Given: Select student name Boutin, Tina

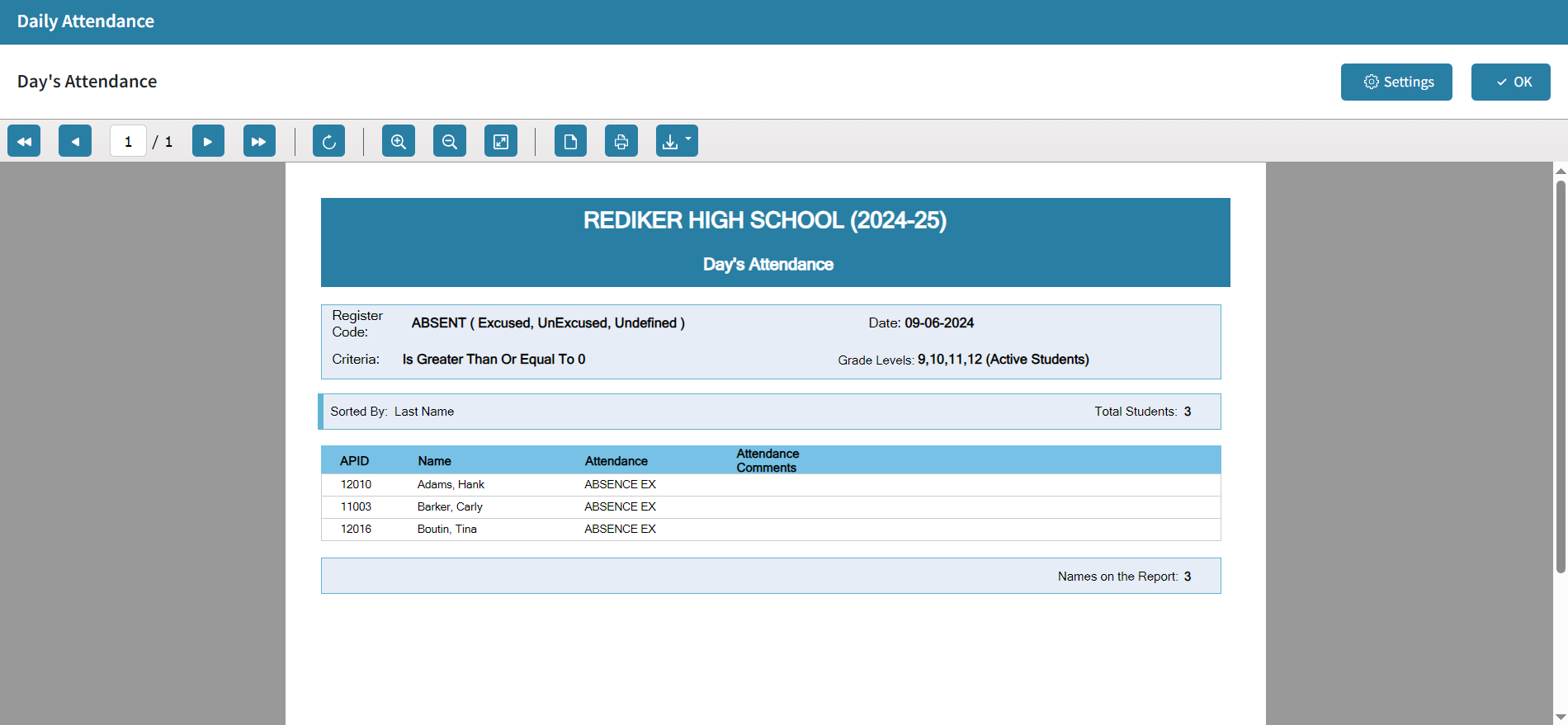Looking at the screenshot, I should (446, 529).
